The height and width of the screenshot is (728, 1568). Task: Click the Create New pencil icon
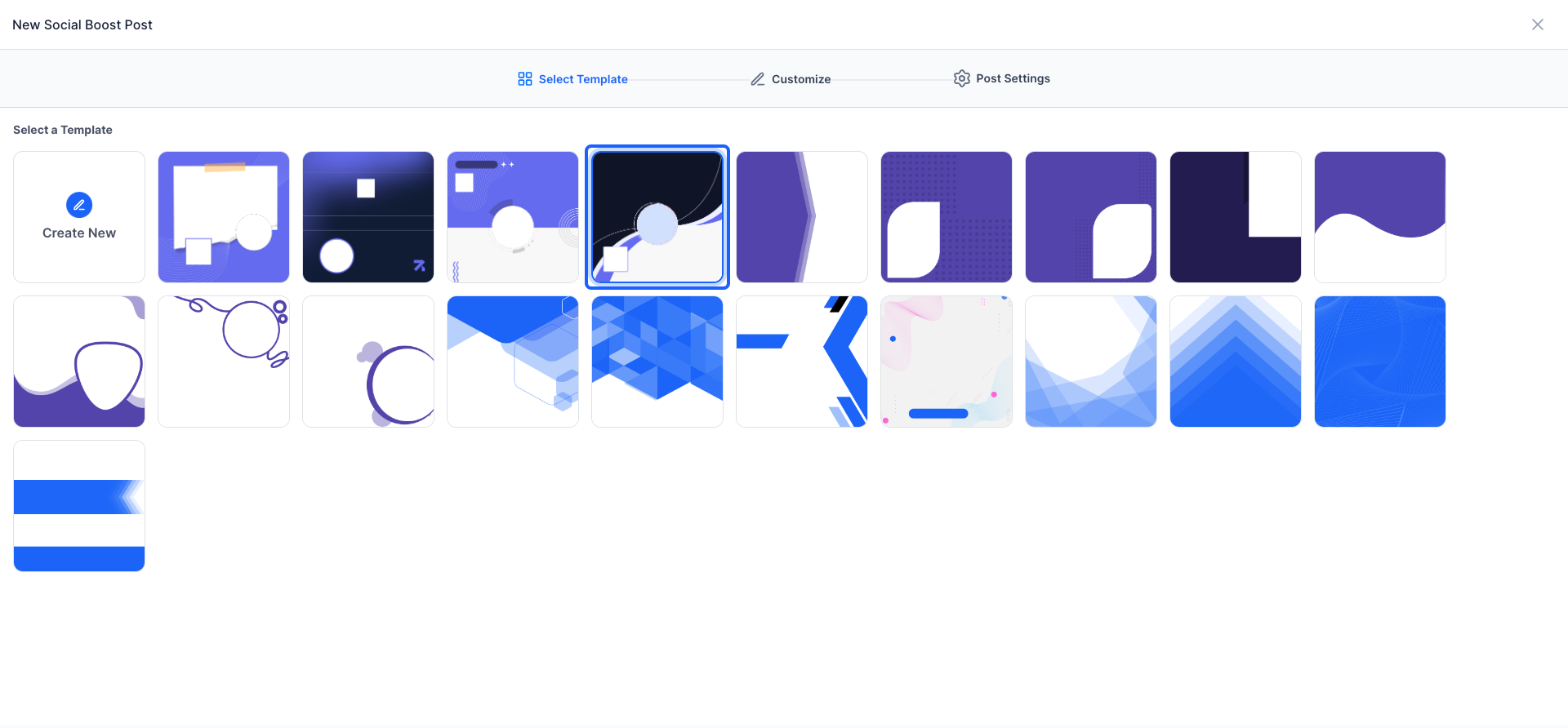click(x=79, y=205)
